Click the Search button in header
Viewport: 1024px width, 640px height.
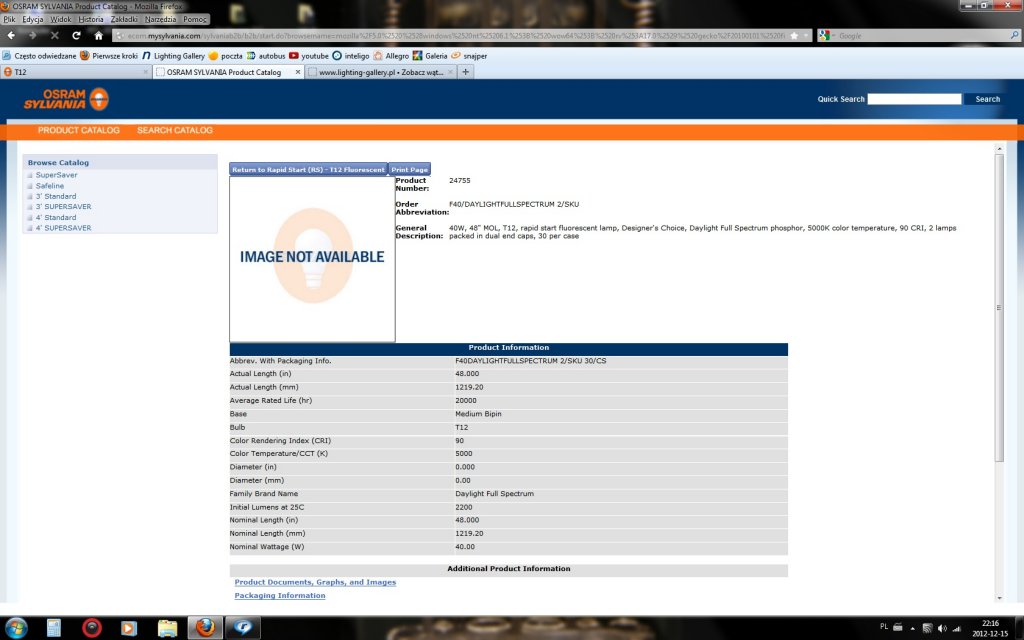point(987,99)
